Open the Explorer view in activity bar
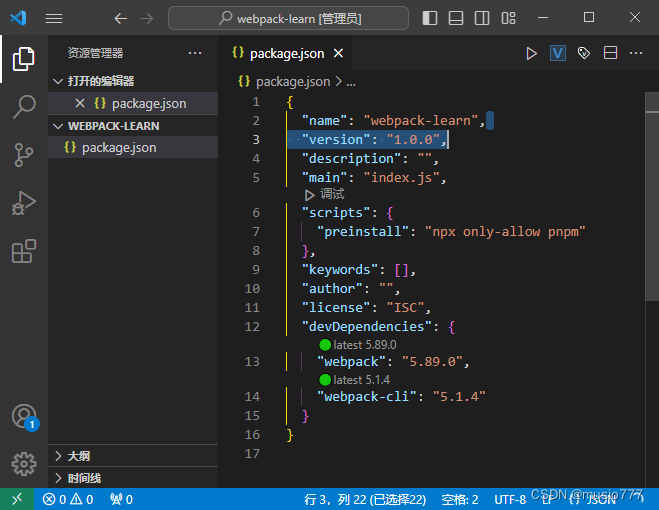Image resolution: width=659 pixels, height=510 pixels. click(x=24, y=59)
